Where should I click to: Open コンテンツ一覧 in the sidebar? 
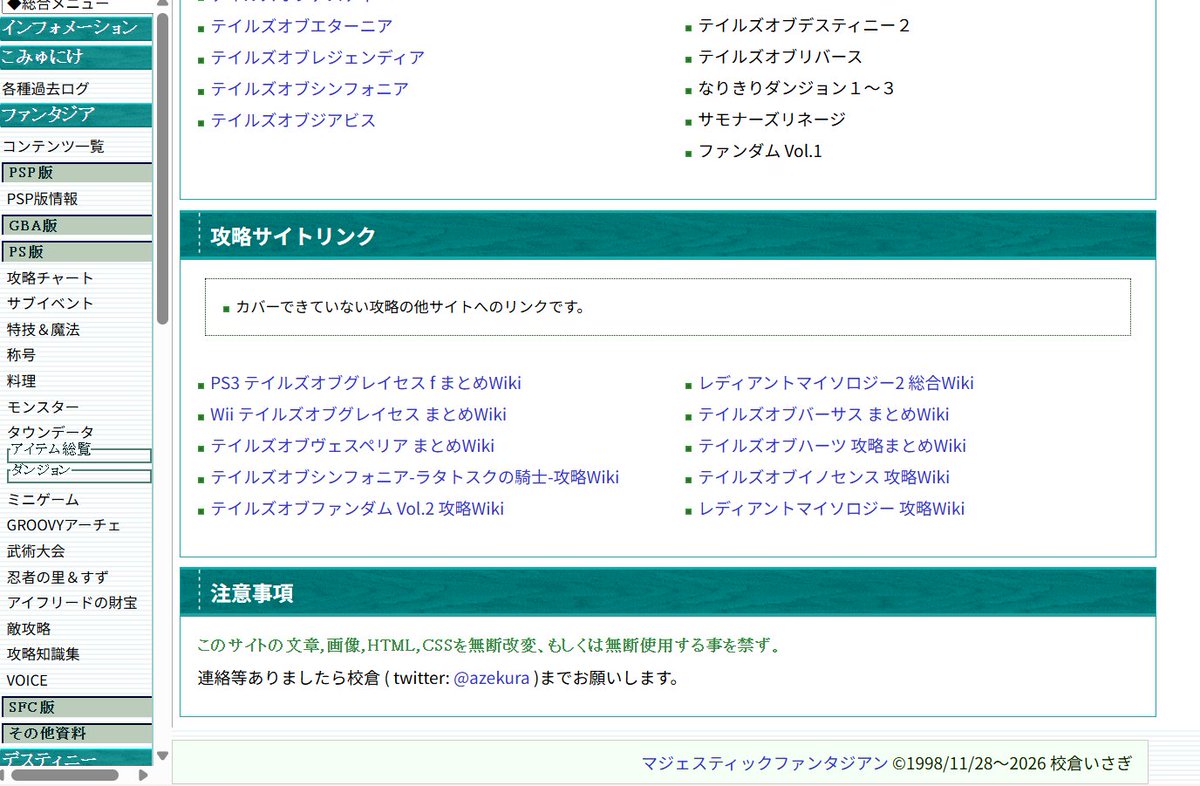coord(53,146)
